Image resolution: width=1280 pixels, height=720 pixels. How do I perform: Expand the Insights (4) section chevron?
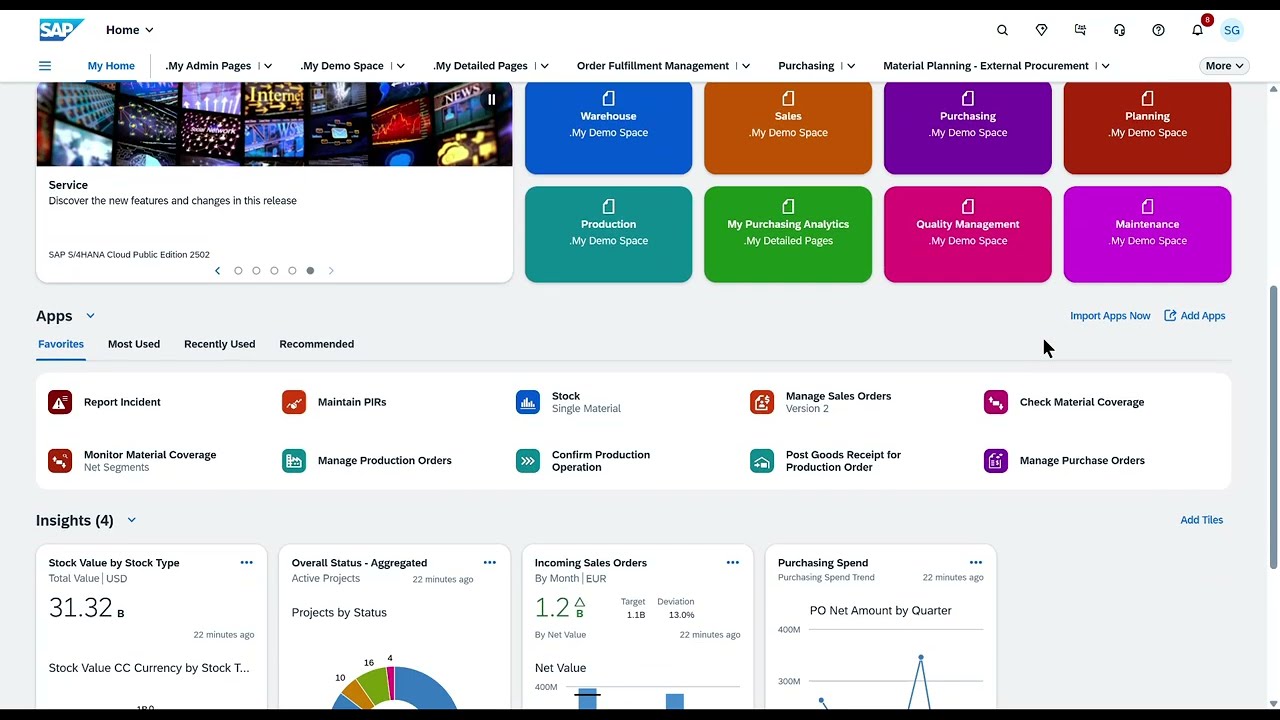coord(131,520)
